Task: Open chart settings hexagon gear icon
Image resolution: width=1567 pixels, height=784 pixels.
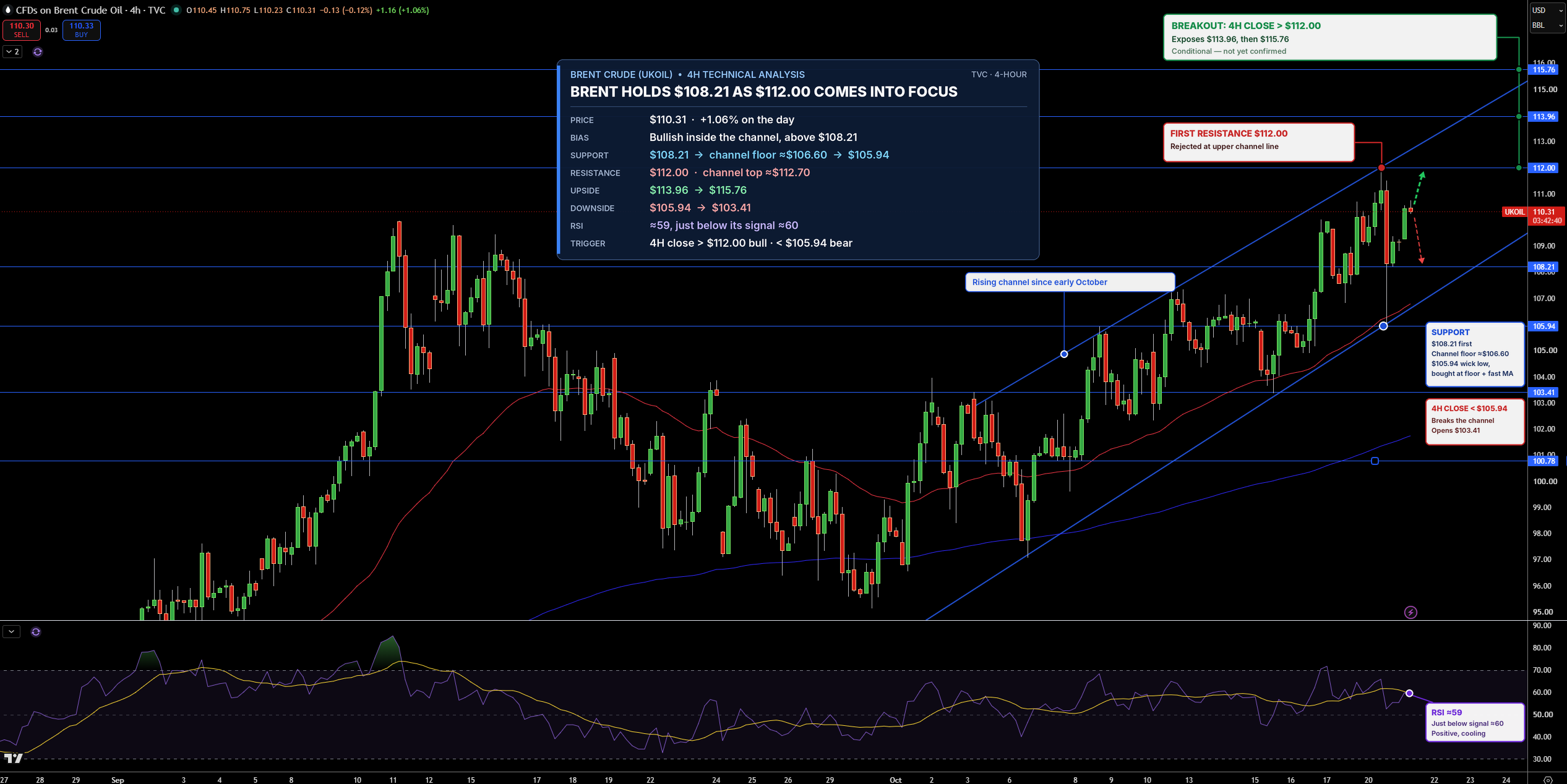Action: [x=1548, y=780]
